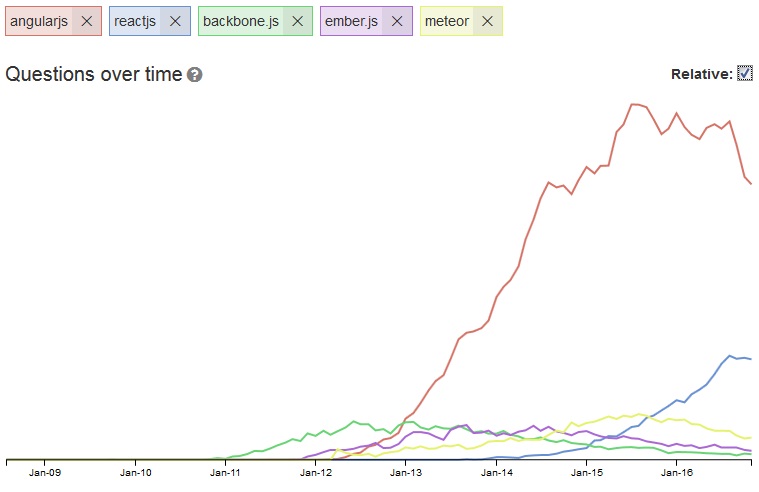Remove the angularjs tag with its X

(x=86, y=21)
